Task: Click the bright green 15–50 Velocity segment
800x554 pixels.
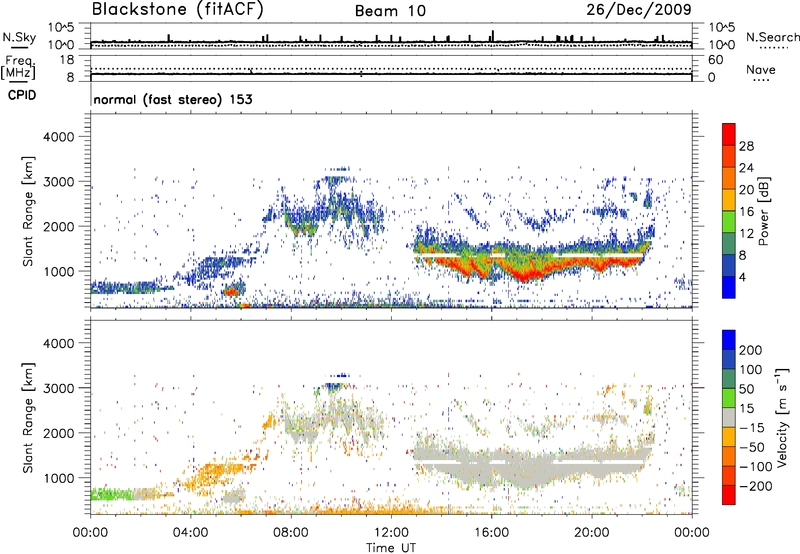Action: click(729, 398)
